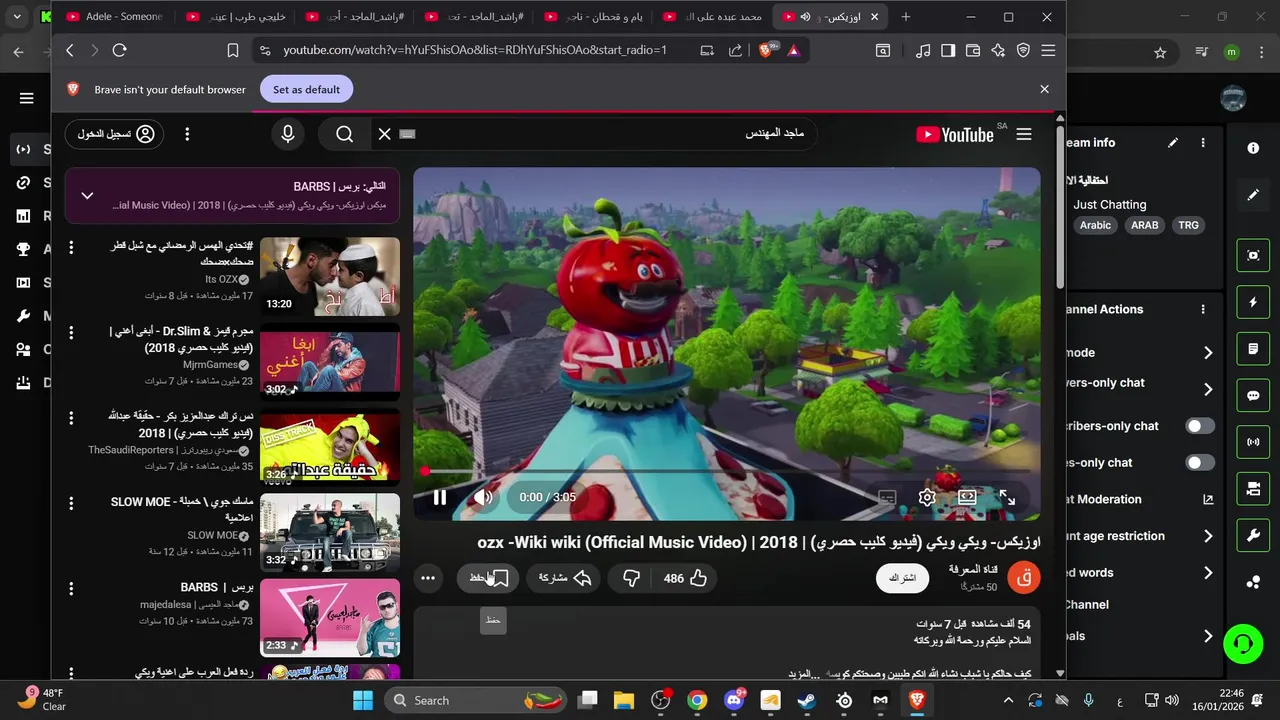Image resolution: width=1280 pixels, height=720 pixels.
Task: Toggle subtitles on the video player
Action: tap(887, 497)
